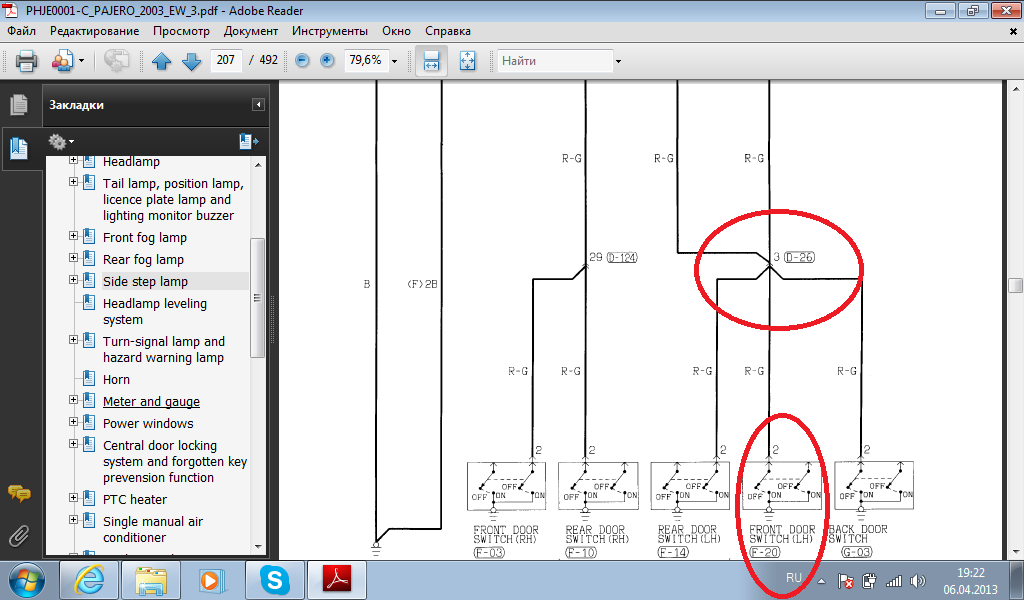Go to the Horn bookmark
This screenshot has height=600, width=1024.
point(116,379)
